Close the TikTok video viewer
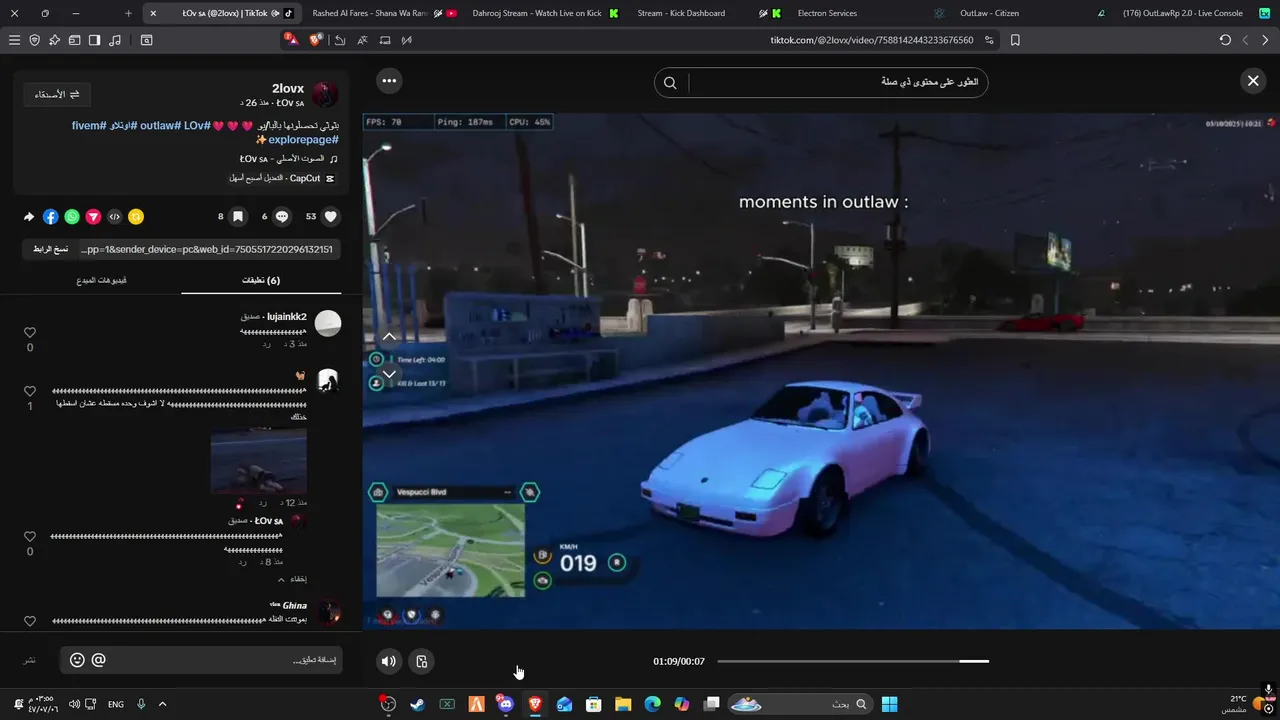 (x=1253, y=81)
